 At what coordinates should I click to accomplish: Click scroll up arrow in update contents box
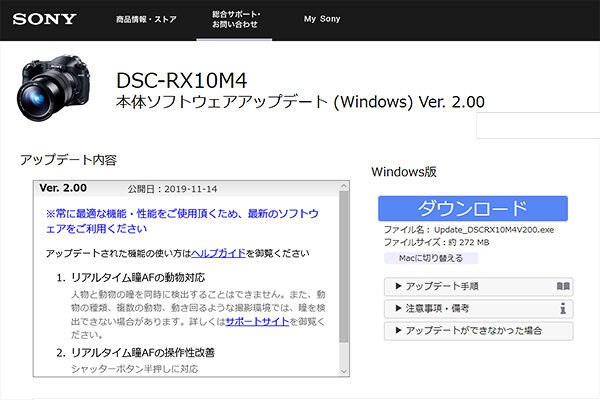(x=344, y=186)
